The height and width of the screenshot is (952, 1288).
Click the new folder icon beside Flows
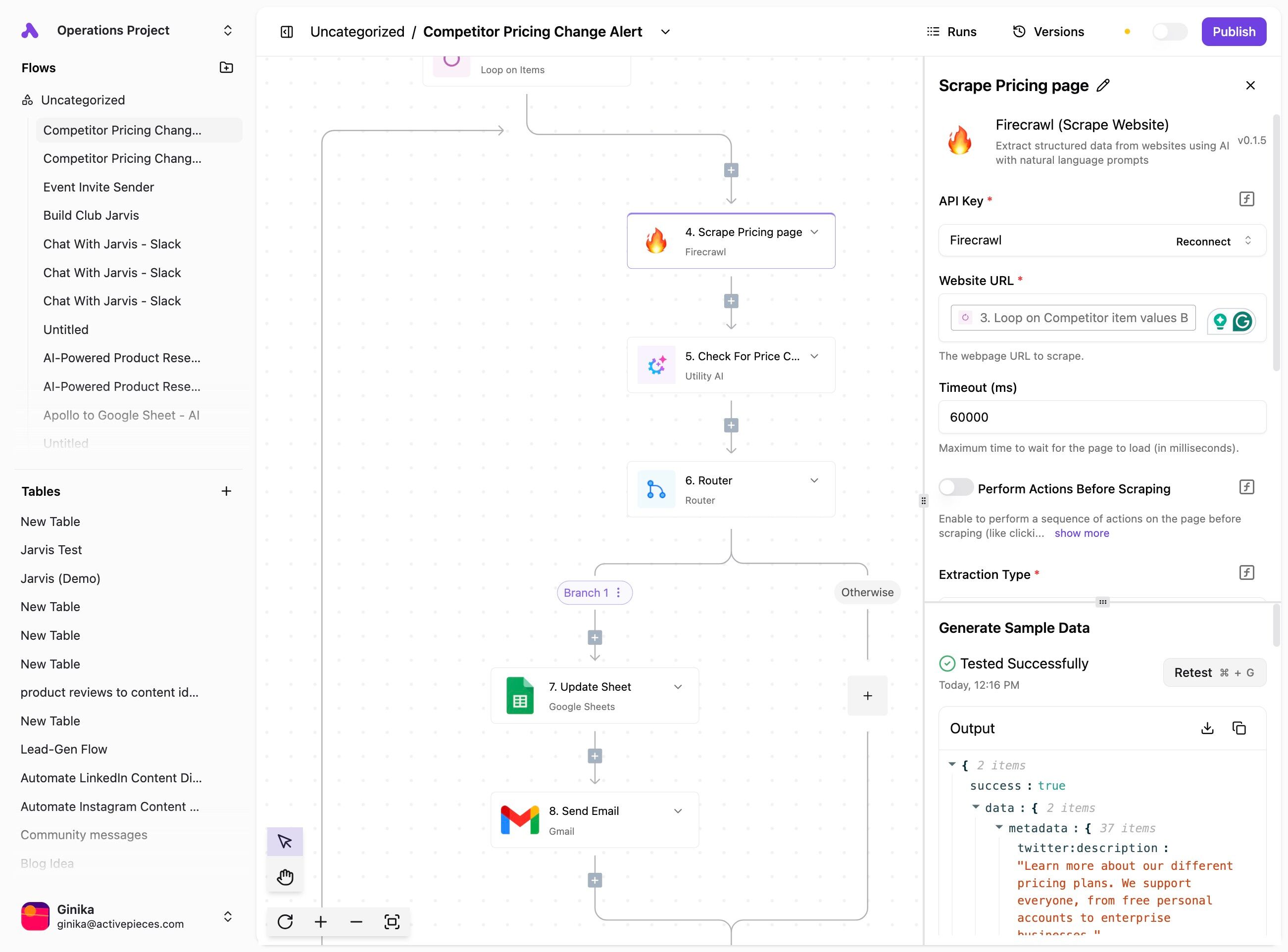coord(226,67)
